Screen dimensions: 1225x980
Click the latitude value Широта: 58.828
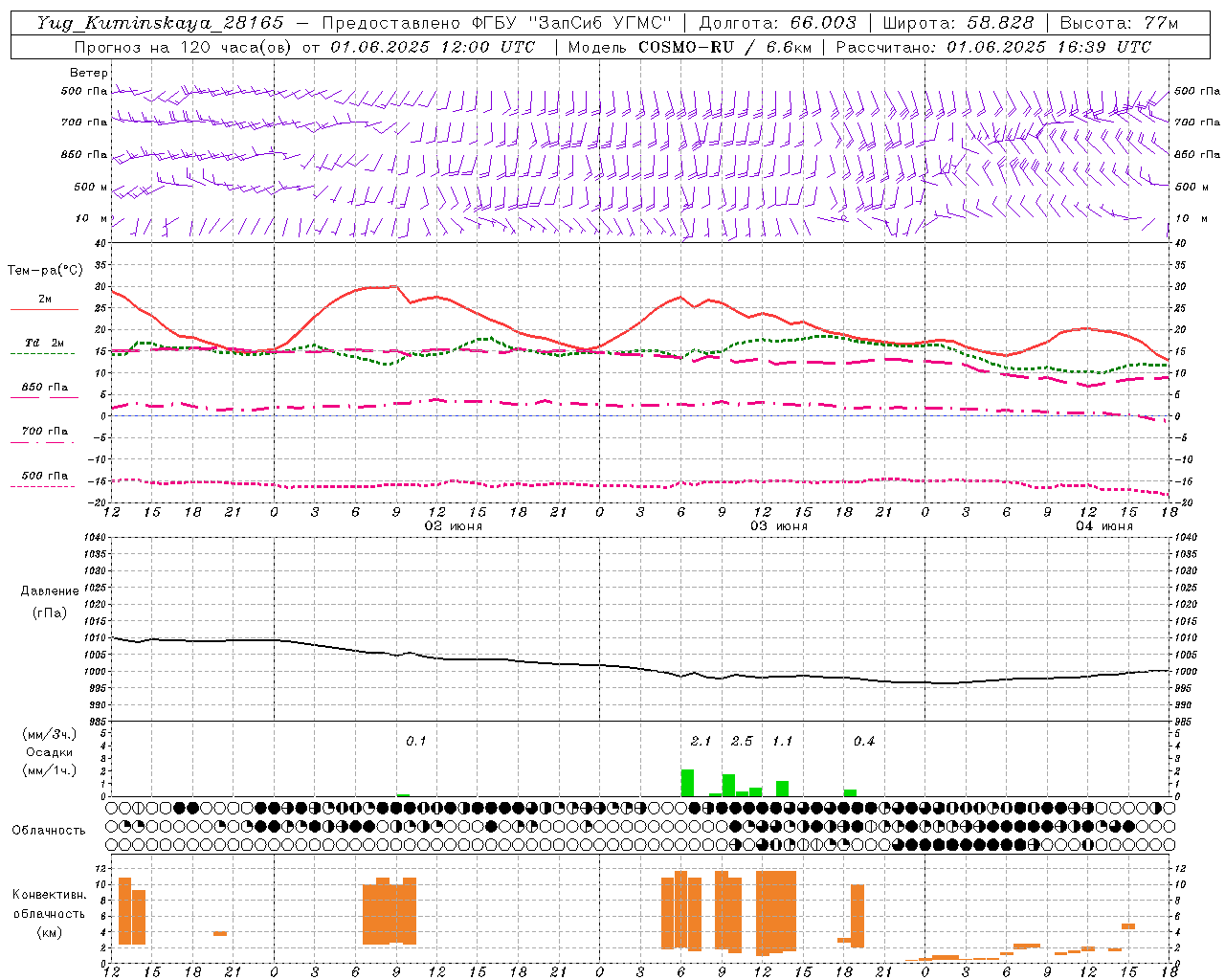pos(958,23)
